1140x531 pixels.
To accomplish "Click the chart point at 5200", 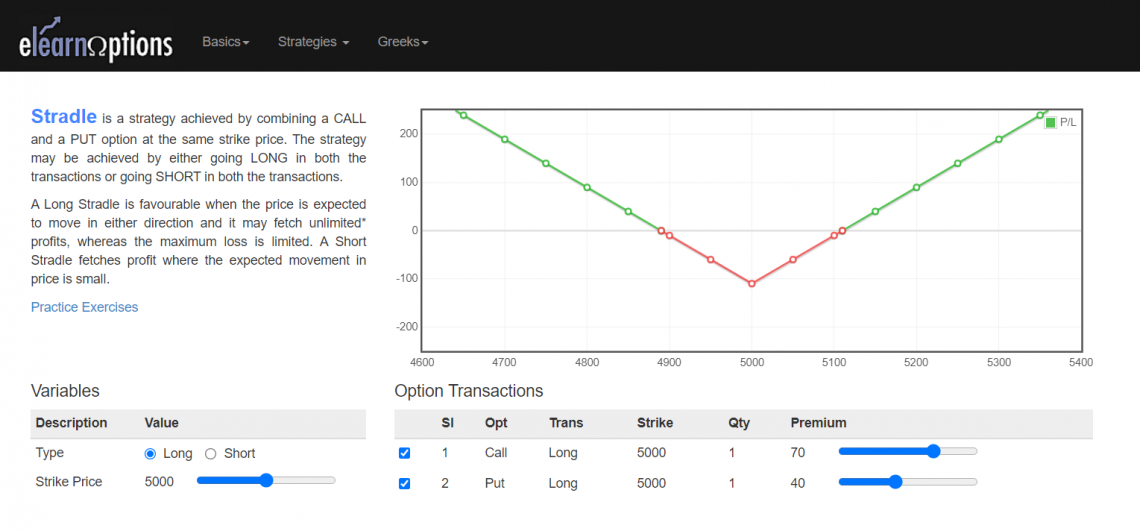I will click(916, 187).
